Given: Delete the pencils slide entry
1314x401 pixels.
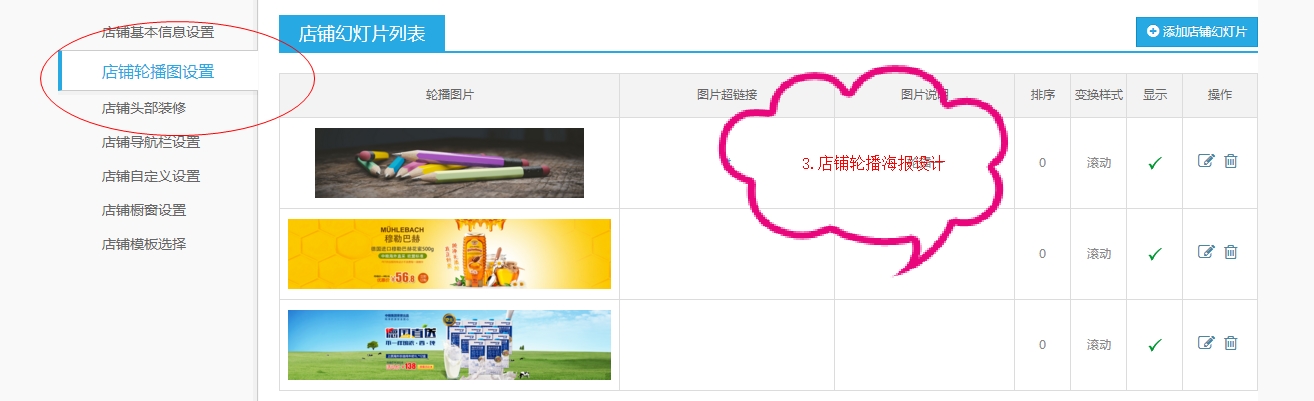Looking at the screenshot, I should [x=1231, y=161].
